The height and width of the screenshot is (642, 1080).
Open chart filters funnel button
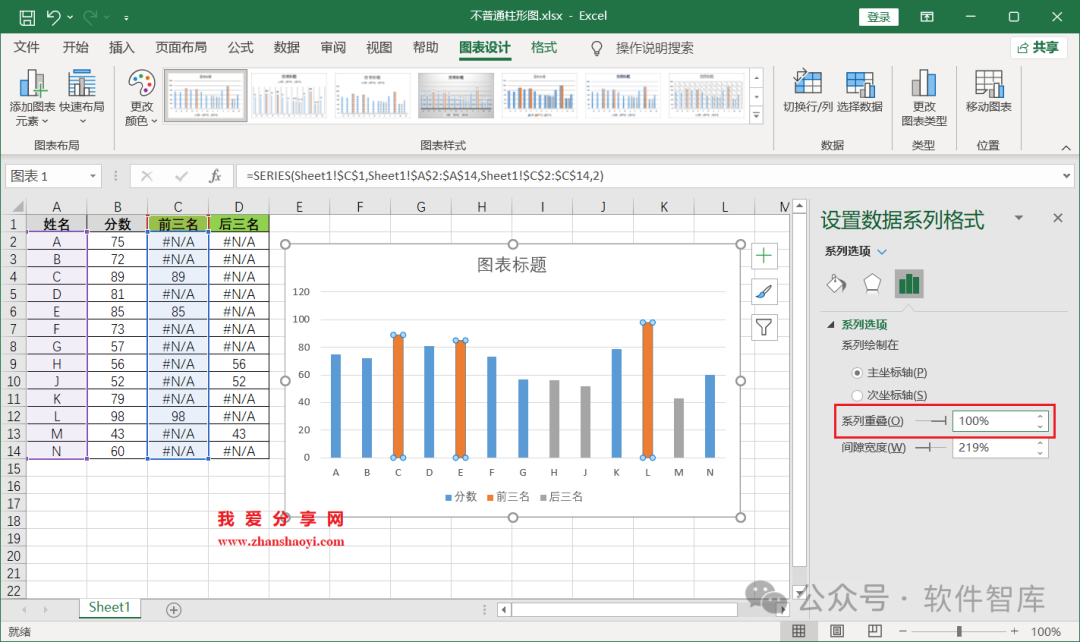(x=764, y=328)
